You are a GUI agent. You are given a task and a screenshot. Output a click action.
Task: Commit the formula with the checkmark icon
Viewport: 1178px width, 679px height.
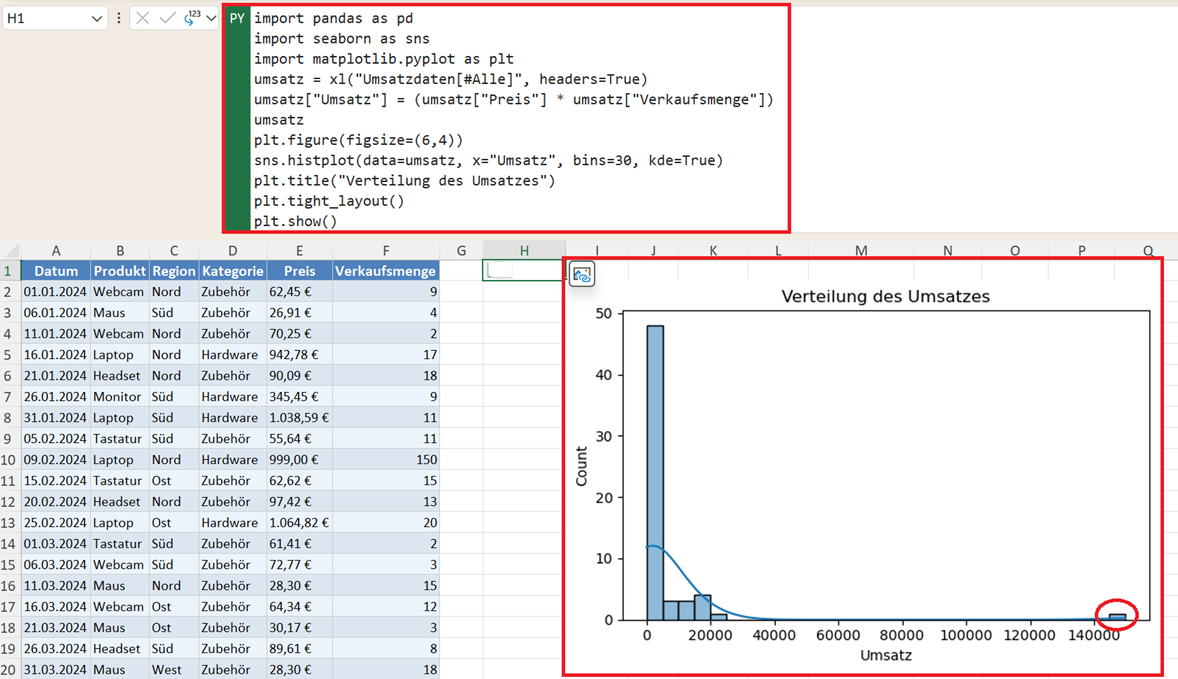click(167, 18)
